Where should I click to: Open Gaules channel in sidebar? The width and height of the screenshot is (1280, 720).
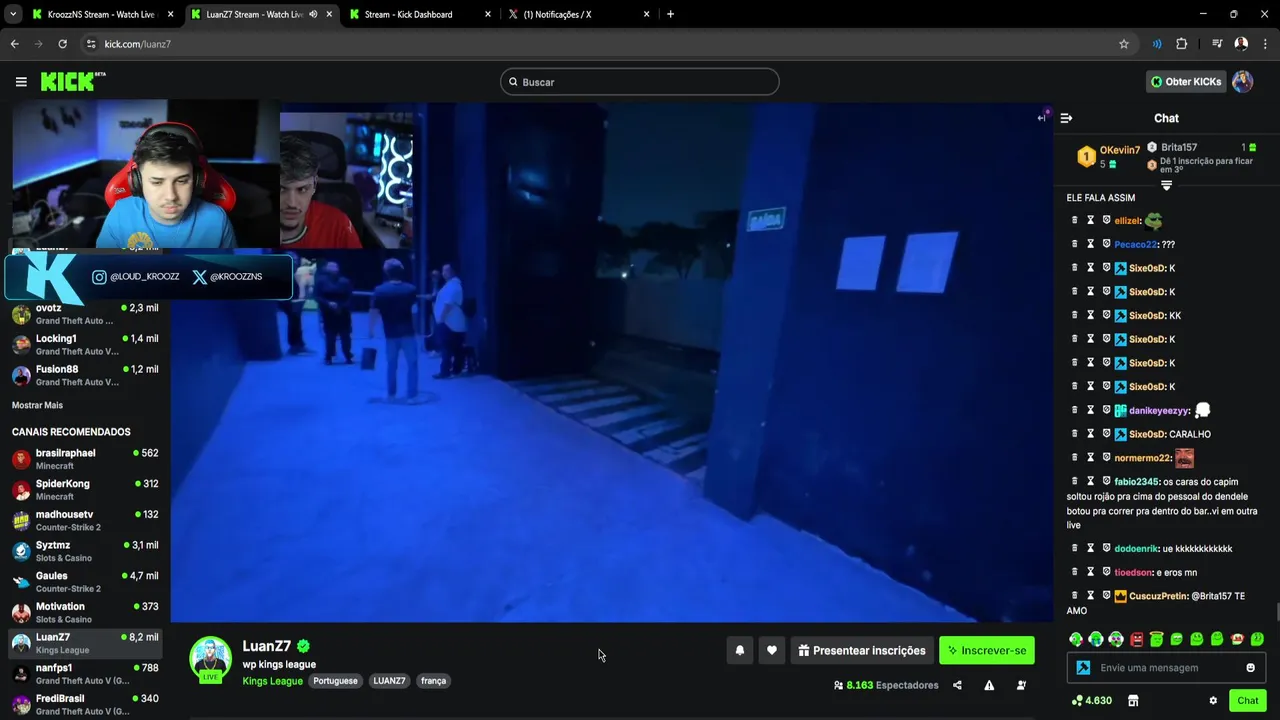coord(85,581)
